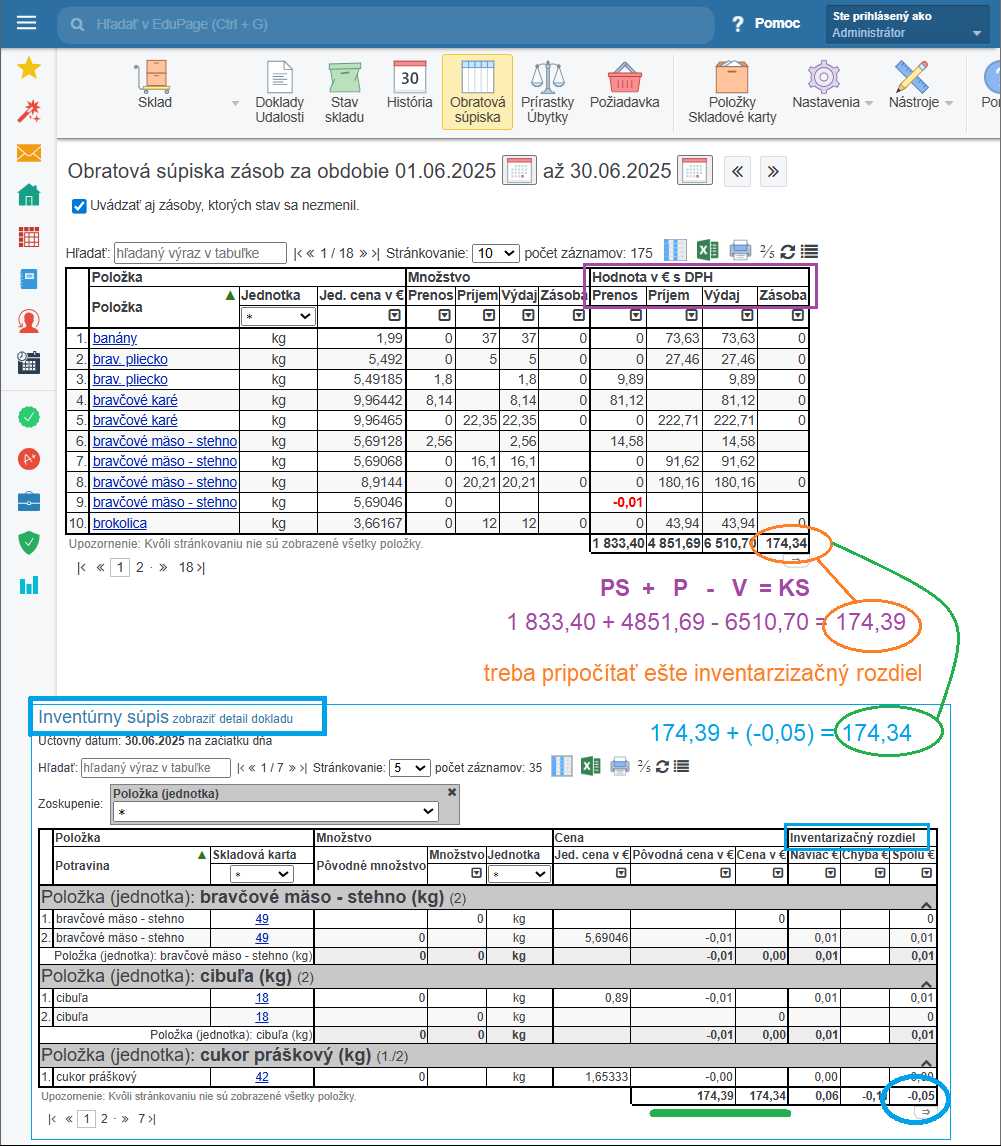Click the inventory Hľadať search input
Image resolution: width=1001 pixels, height=1146 pixels.
coord(156,768)
